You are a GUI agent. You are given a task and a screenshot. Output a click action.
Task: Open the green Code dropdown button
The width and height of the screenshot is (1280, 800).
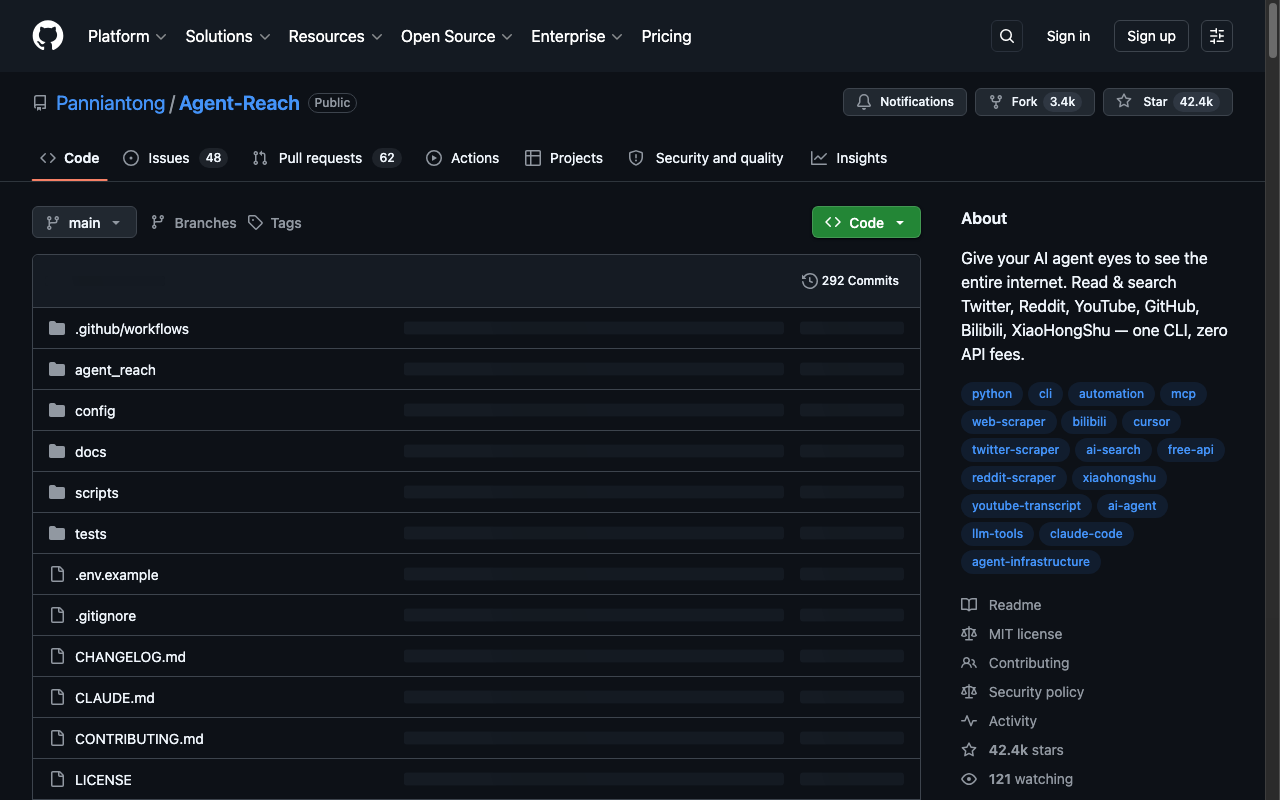pyautogui.click(x=866, y=222)
